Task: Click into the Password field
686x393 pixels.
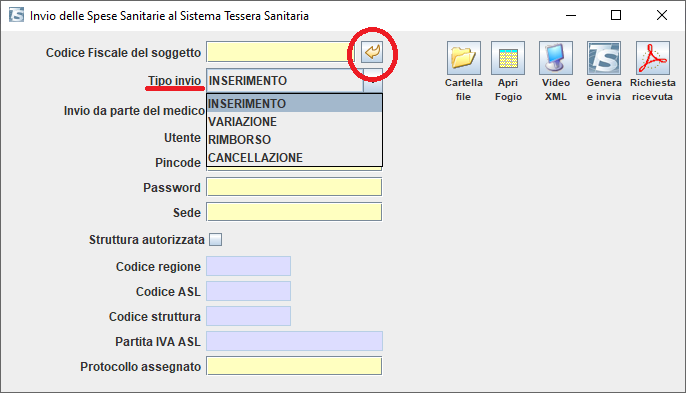Action: point(294,187)
